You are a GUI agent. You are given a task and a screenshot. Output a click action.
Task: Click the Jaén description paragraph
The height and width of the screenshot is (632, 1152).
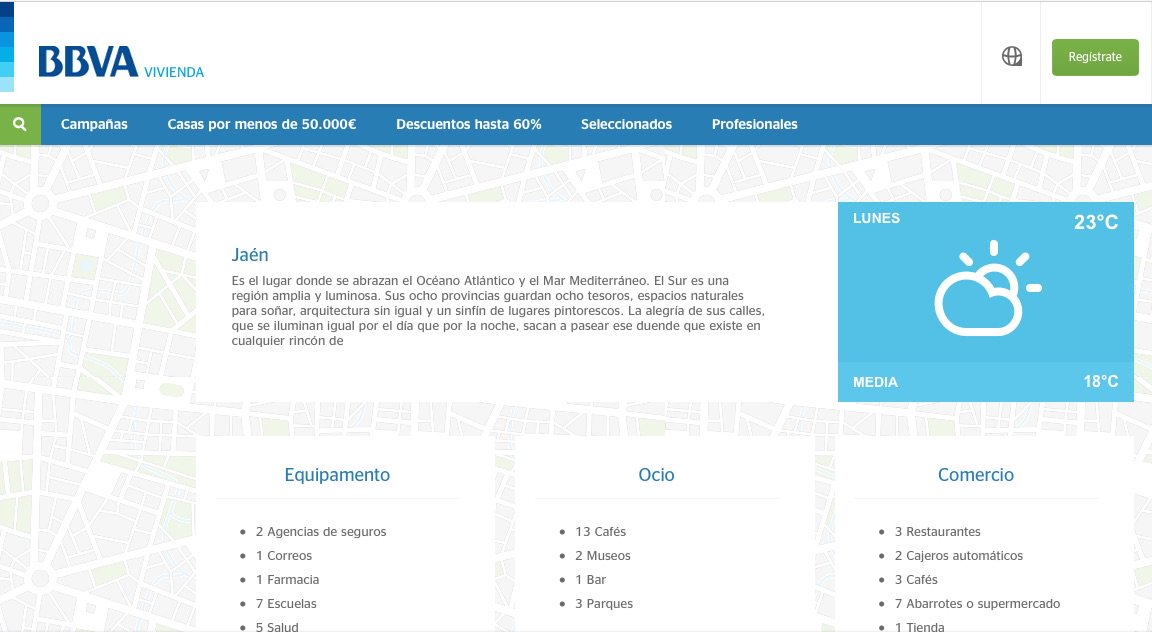(x=498, y=310)
